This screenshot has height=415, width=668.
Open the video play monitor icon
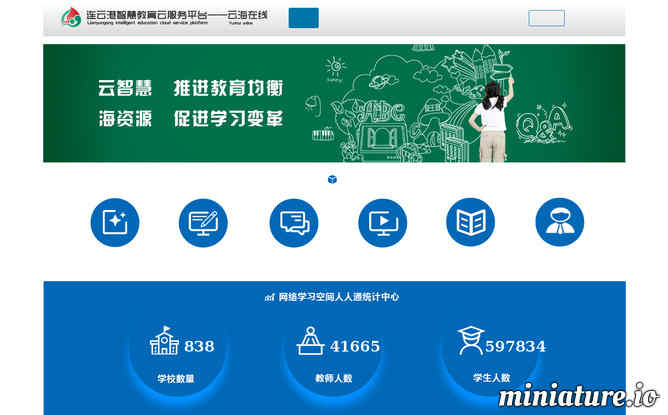[x=383, y=222]
